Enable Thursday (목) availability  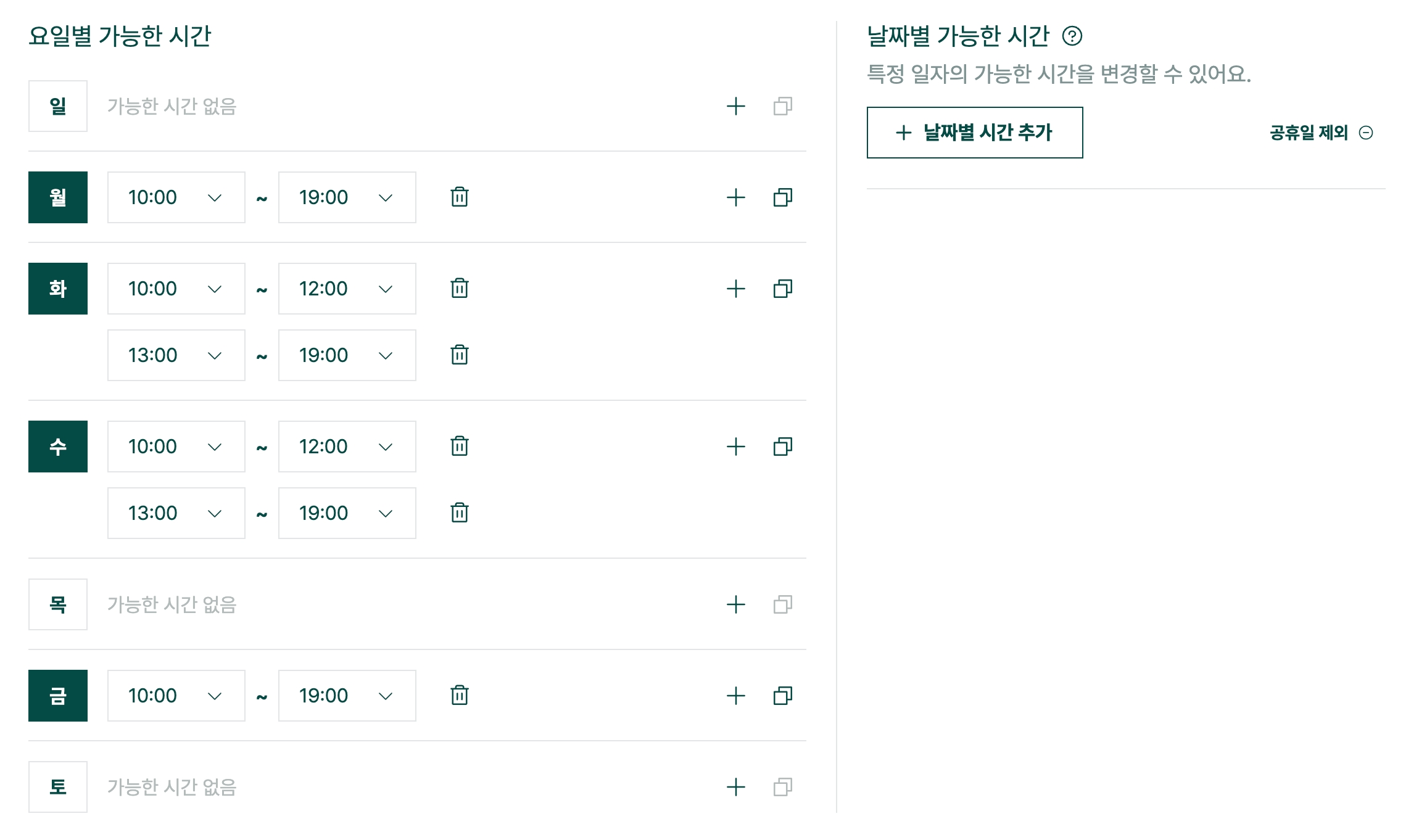(x=58, y=604)
